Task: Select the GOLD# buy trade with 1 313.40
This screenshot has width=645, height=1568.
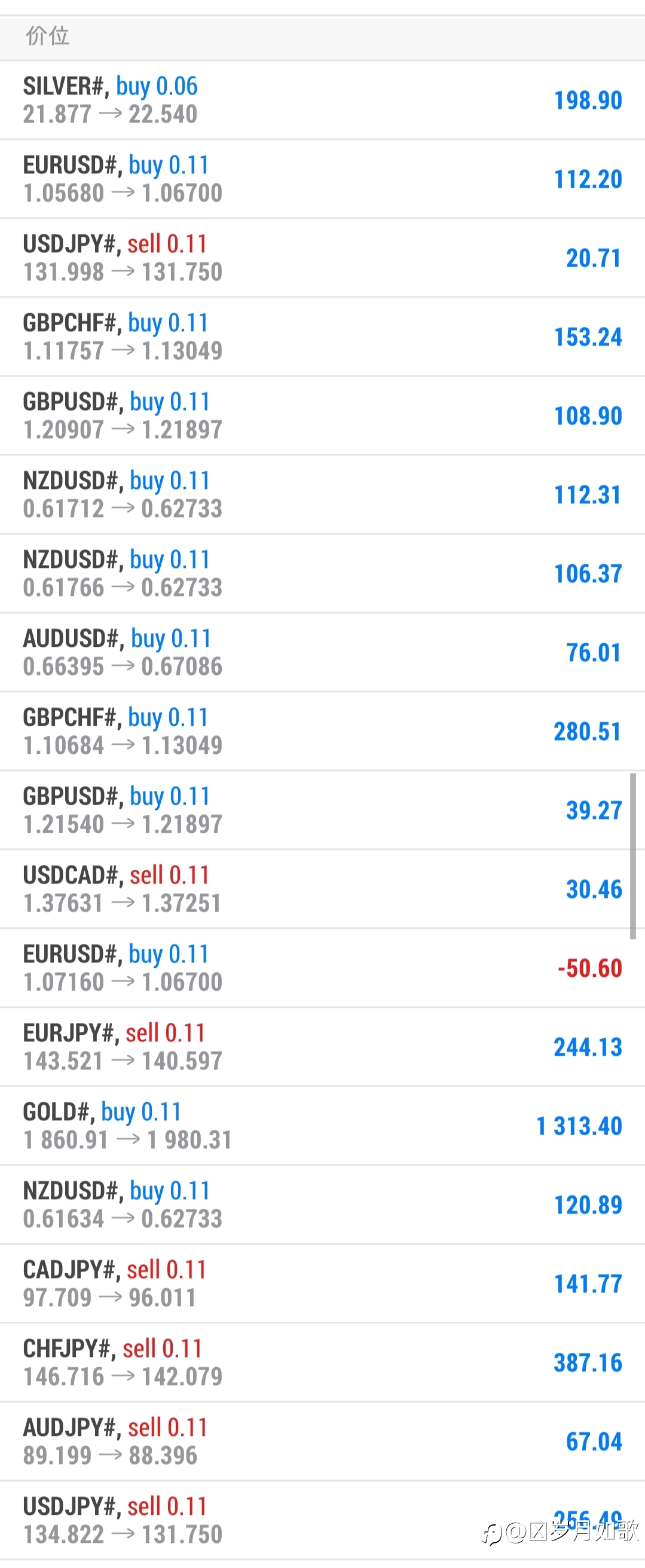Action: point(323,1126)
